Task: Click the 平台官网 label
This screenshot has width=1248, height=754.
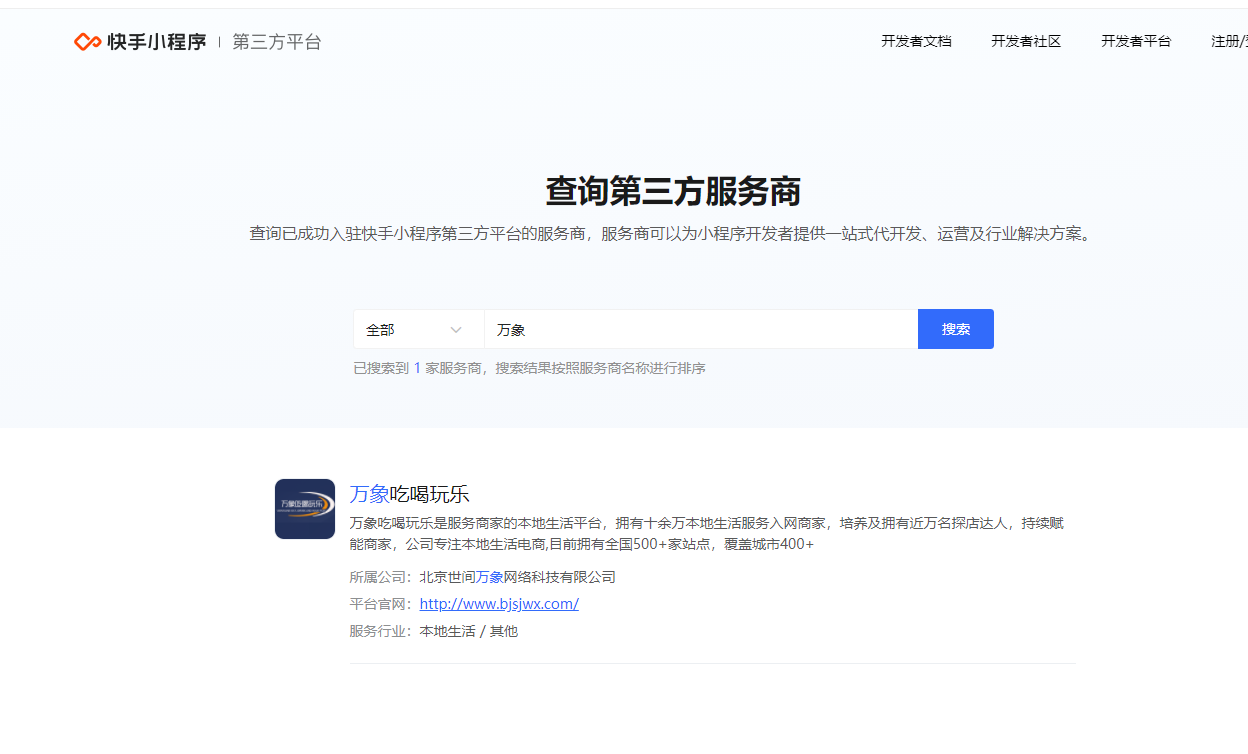Action: (x=380, y=604)
